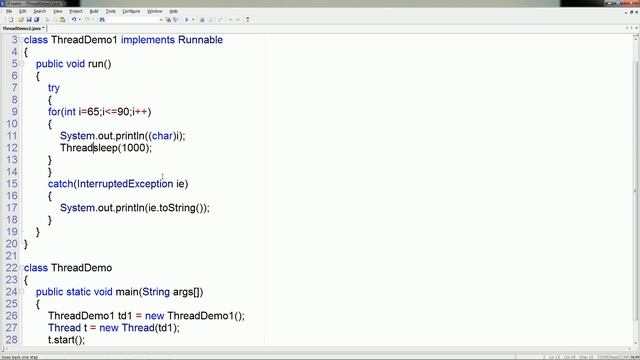Click the Save All toolbar icon
640x360 pixels.
(x=36, y=20)
